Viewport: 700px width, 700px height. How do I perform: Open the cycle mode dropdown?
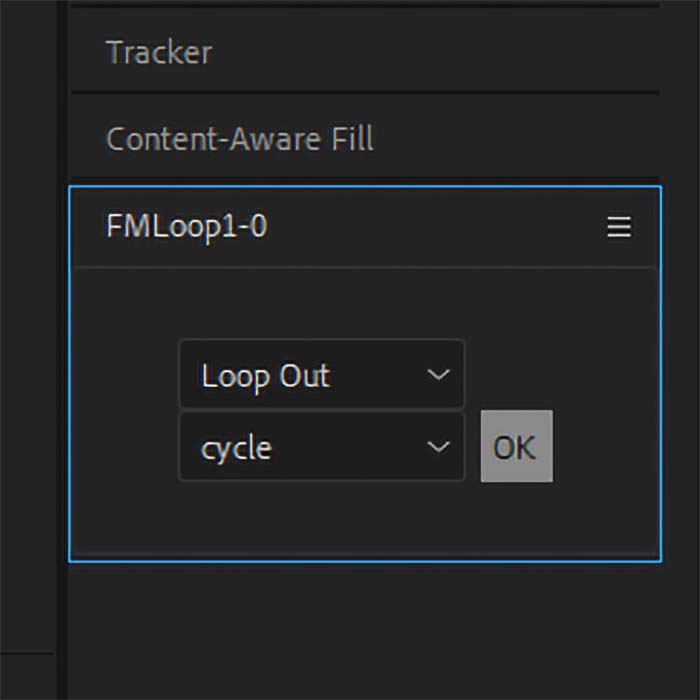click(x=321, y=447)
